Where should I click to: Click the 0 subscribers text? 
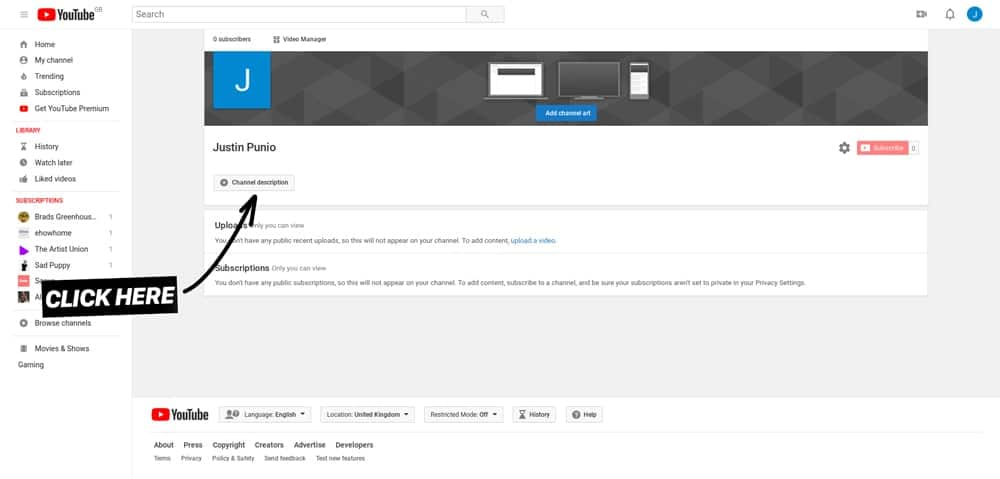232,40
